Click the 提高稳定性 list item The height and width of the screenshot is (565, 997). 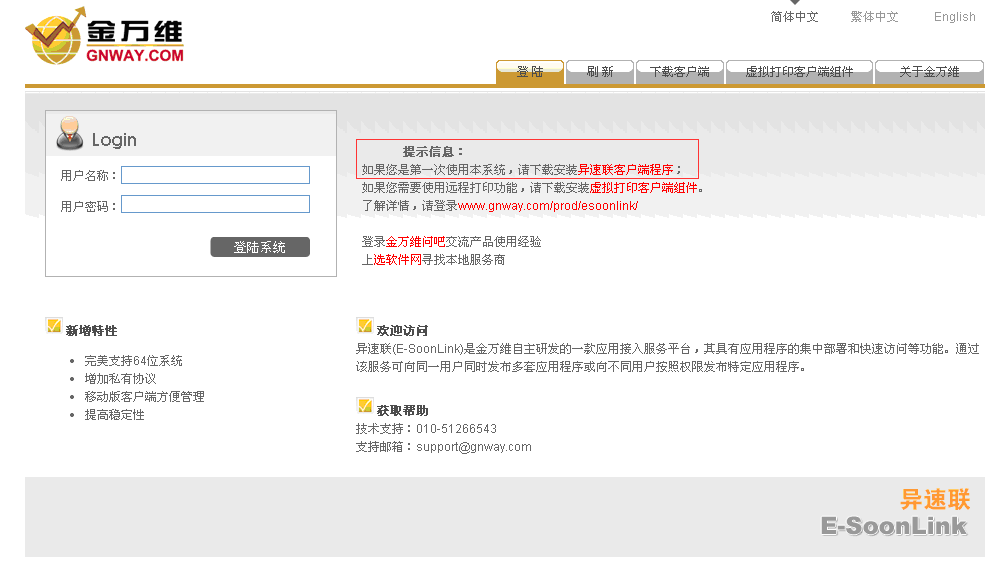pos(114,415)
